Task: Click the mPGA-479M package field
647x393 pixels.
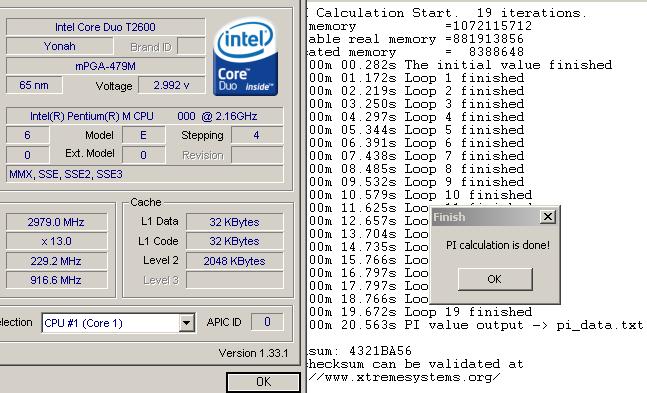Action: click(x=105, y=66)
